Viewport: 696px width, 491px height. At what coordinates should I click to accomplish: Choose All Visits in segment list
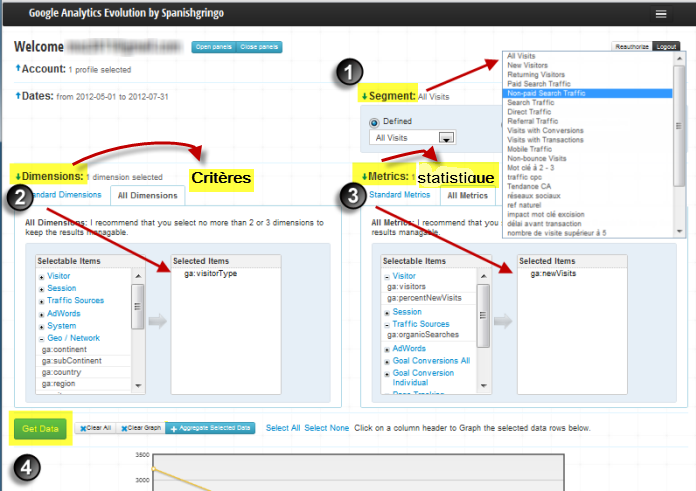click(521, 56)
